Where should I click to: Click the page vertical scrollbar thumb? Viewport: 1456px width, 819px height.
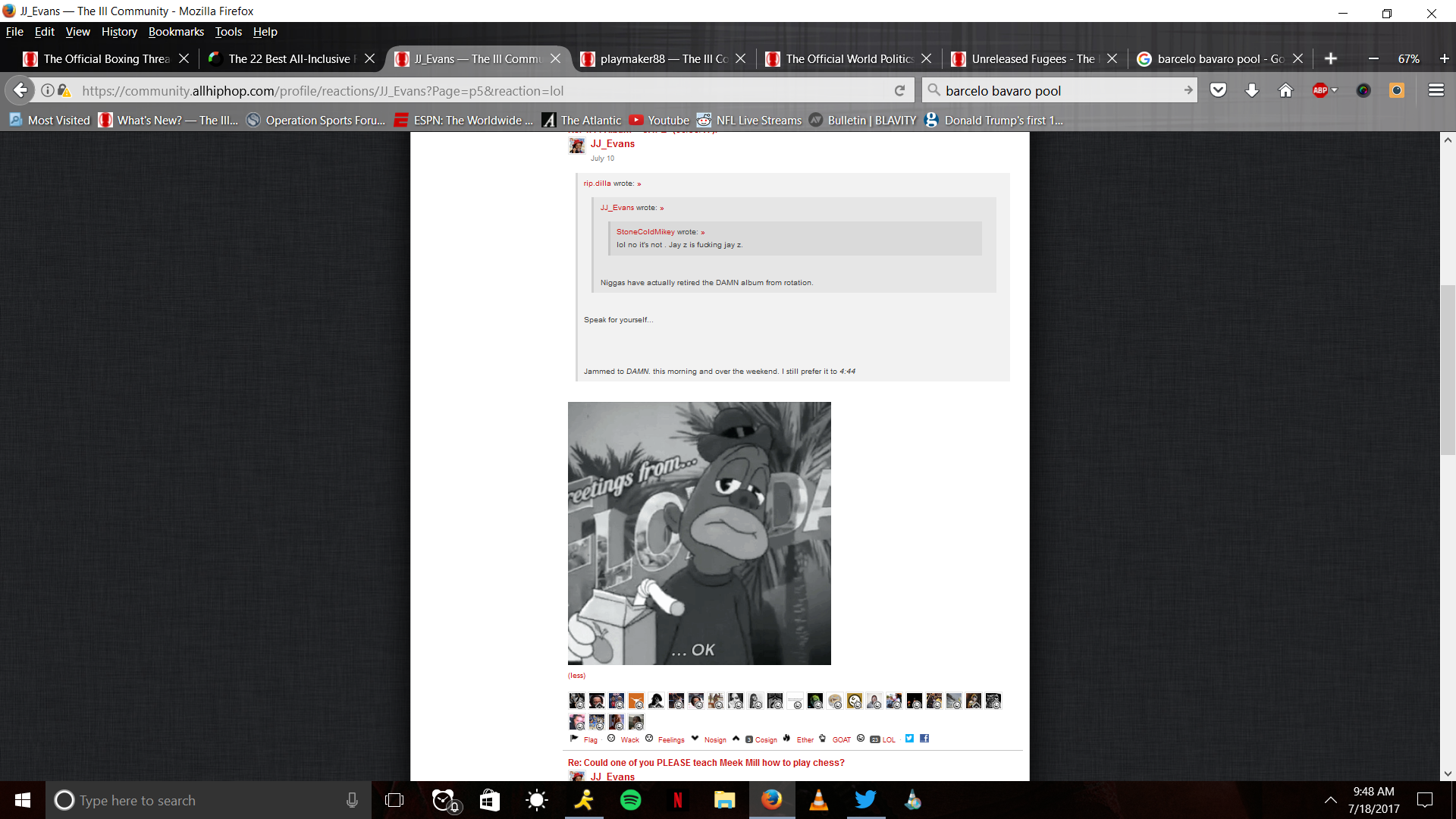click(1448, 369)
